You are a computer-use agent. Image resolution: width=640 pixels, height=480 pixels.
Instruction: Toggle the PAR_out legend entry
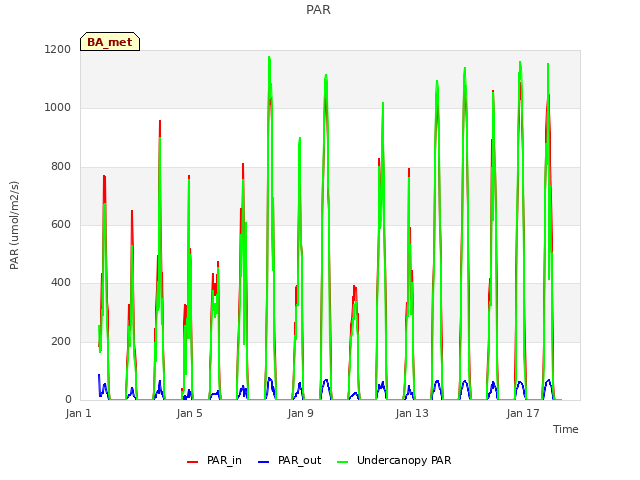289,460
